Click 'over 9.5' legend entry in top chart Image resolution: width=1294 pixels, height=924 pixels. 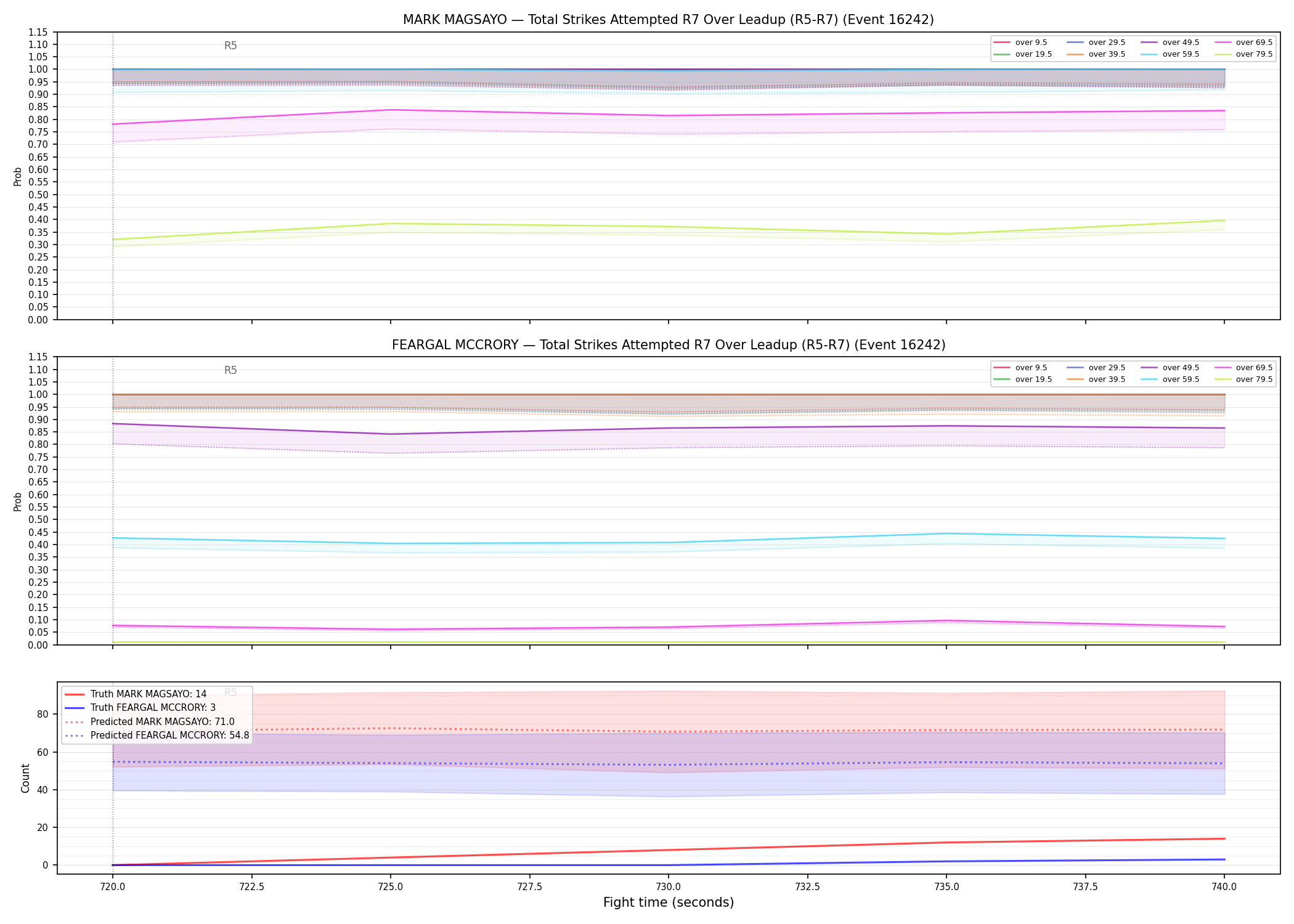pyautogui.click(x=1020, y=43)
